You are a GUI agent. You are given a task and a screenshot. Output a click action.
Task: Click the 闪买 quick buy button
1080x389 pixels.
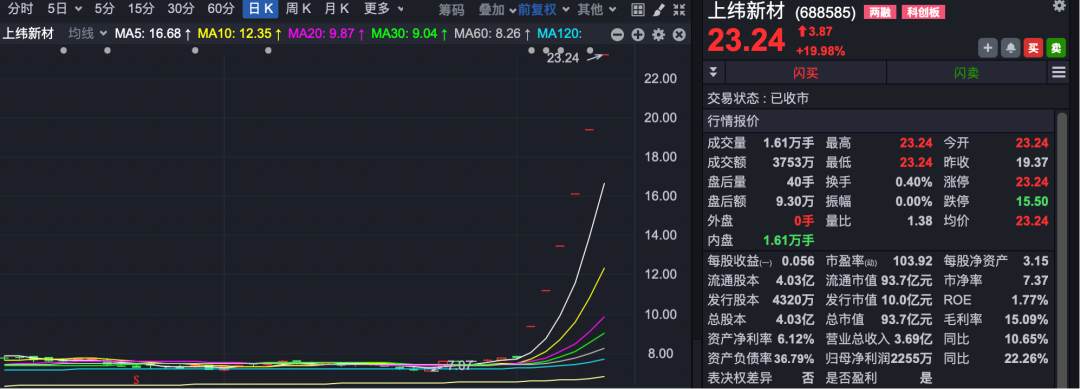tap(805, 73)
